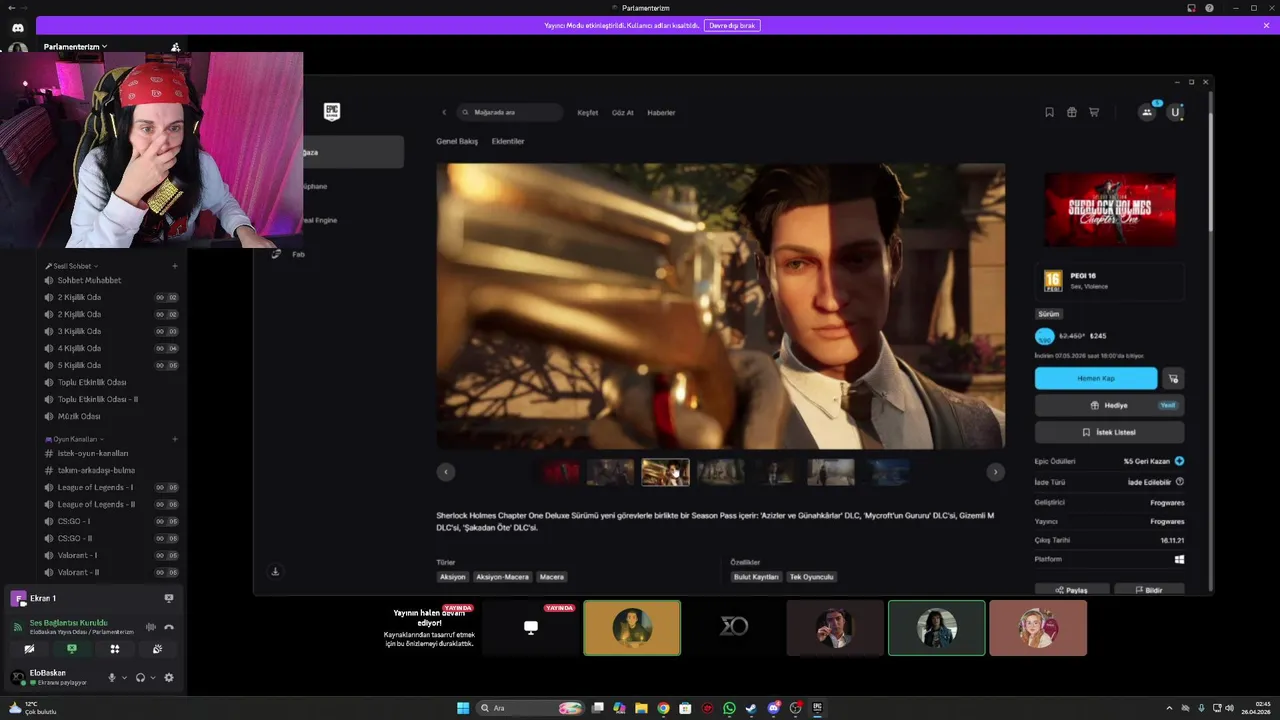Open headphone output options arrow
The width and height of the screenshot is (1280, 720).
152,677
